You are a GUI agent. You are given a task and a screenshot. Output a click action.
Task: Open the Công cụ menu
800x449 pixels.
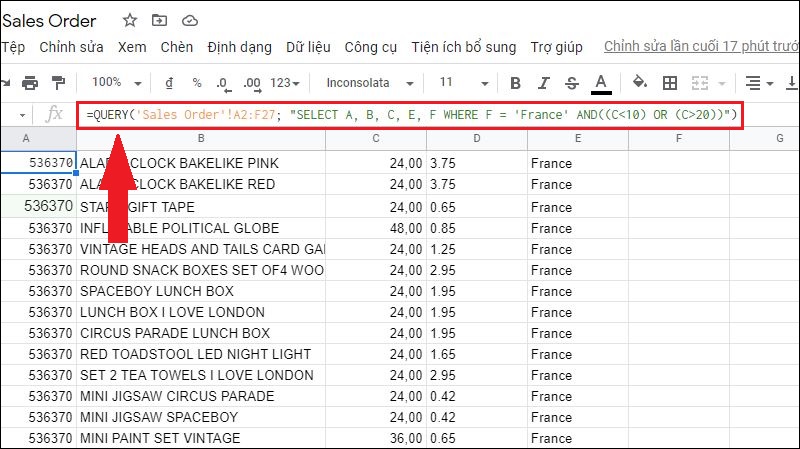click(370, 47)
